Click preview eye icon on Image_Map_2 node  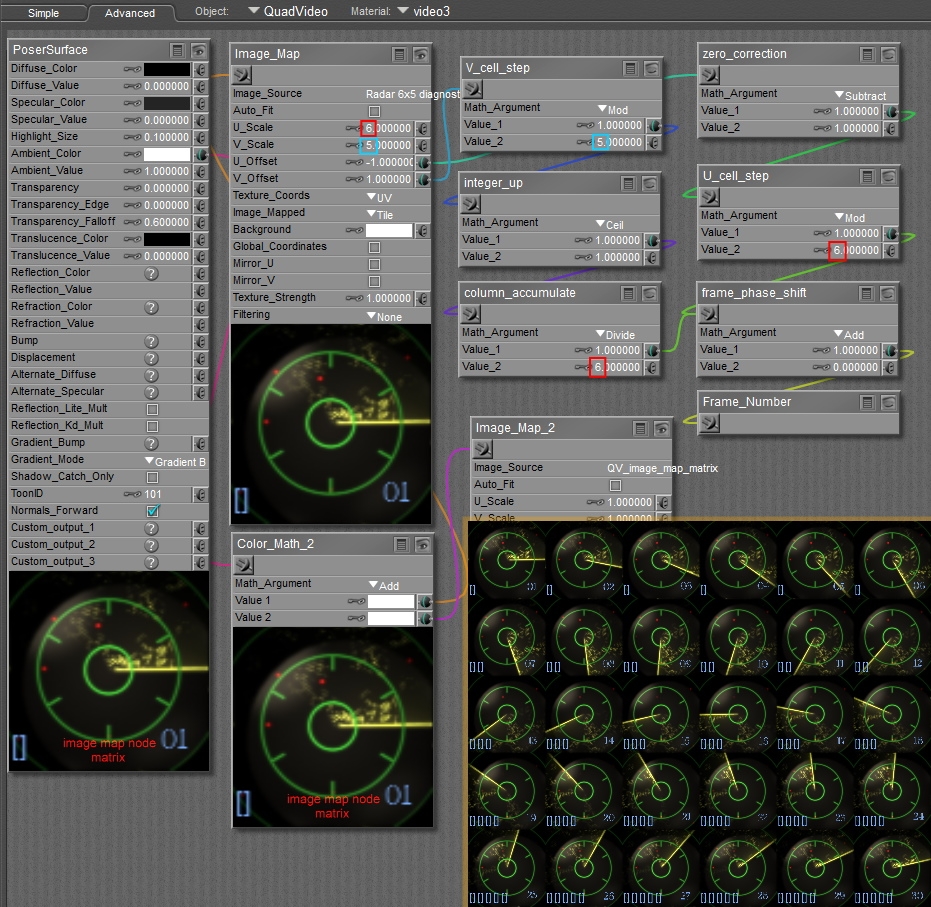pos(660,428)
